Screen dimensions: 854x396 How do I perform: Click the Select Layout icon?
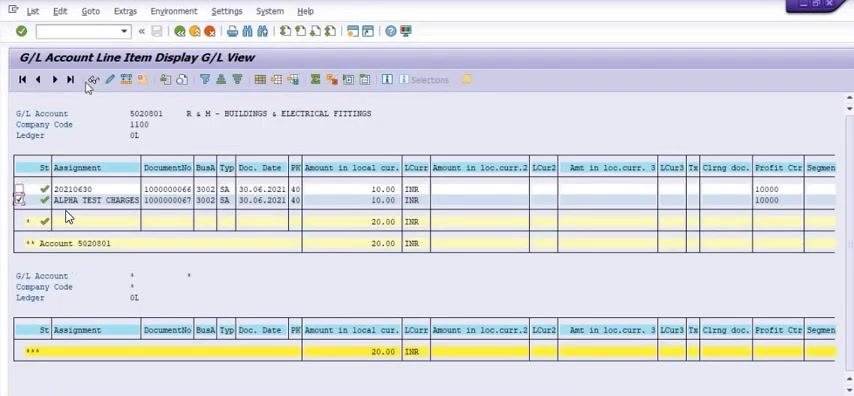tap(277, 80)
